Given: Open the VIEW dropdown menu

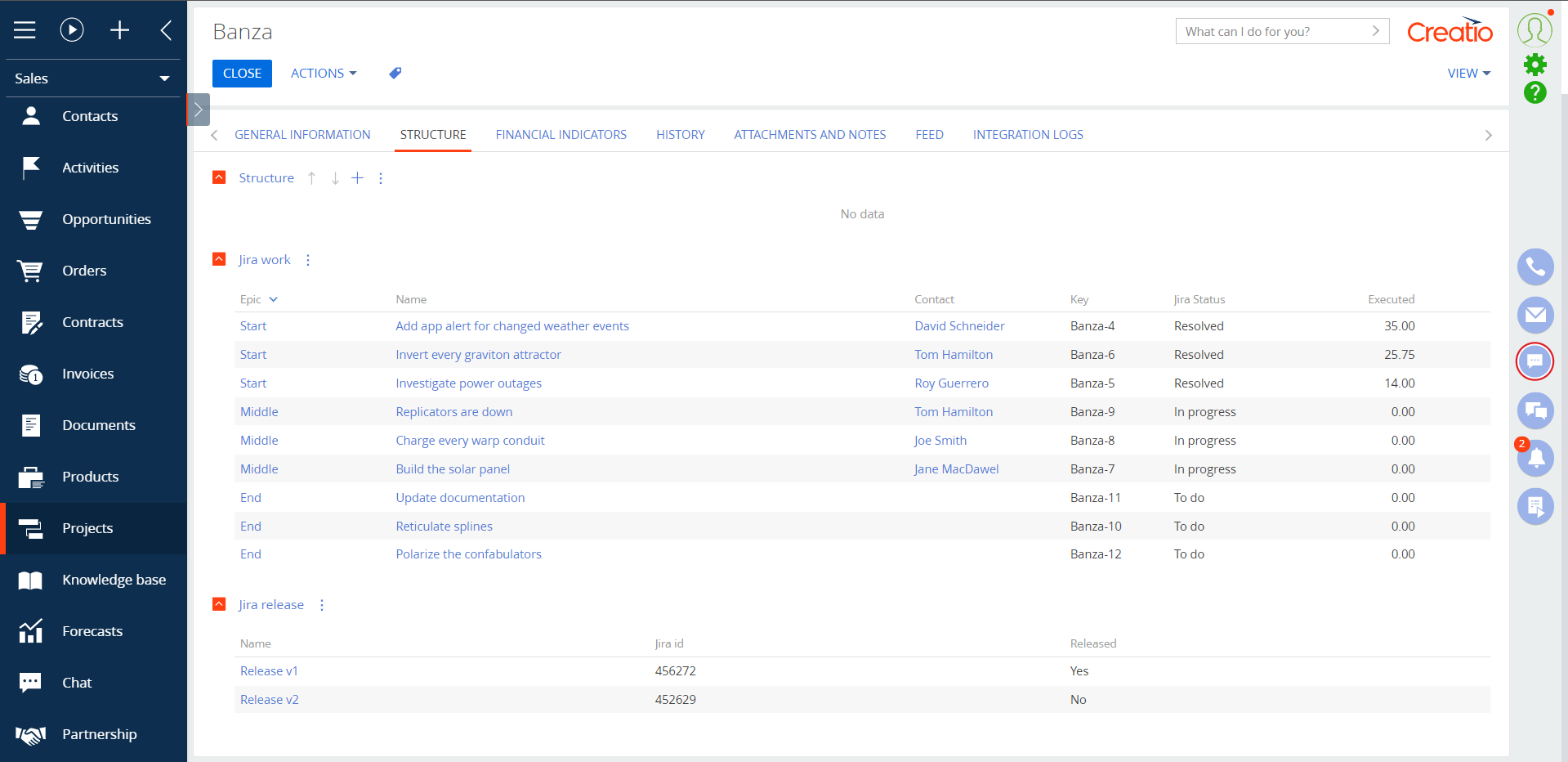Looking at the screenshot, I should [x=1469, y=74].
